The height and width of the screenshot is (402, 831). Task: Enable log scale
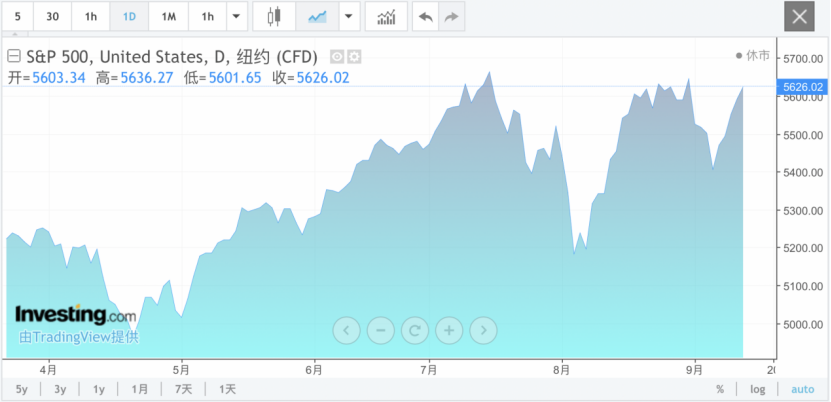(757, 389)
